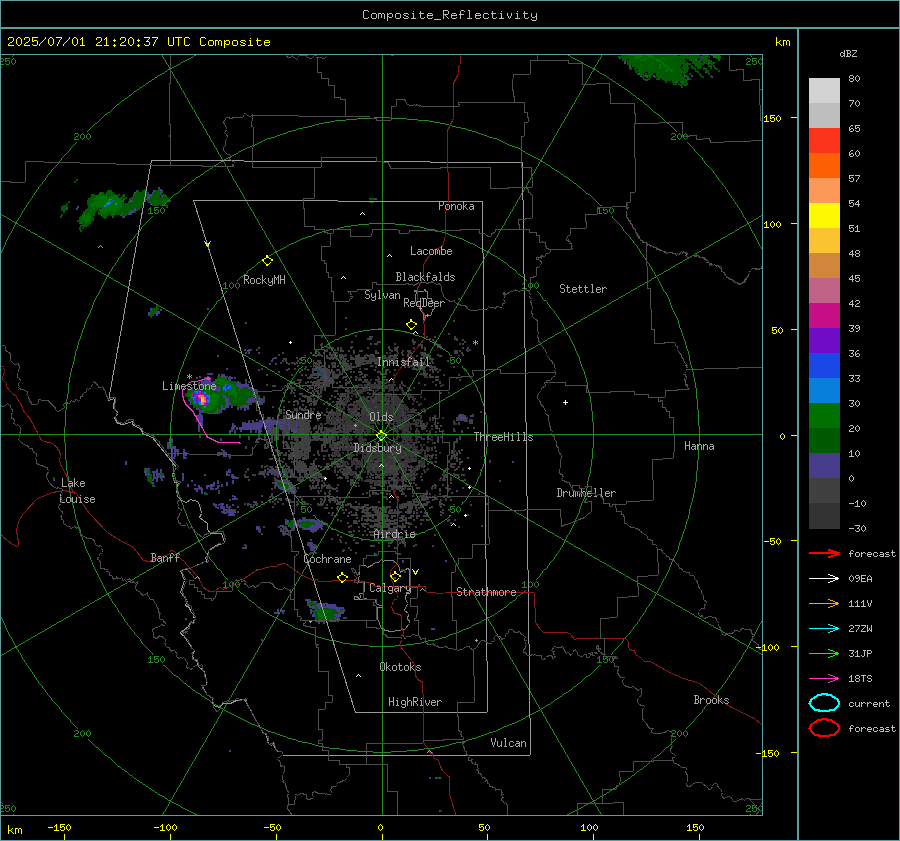Click the Blackfalds city label
Screen dimensions: 900x841
pyautogui.click(x=425, y=277)
